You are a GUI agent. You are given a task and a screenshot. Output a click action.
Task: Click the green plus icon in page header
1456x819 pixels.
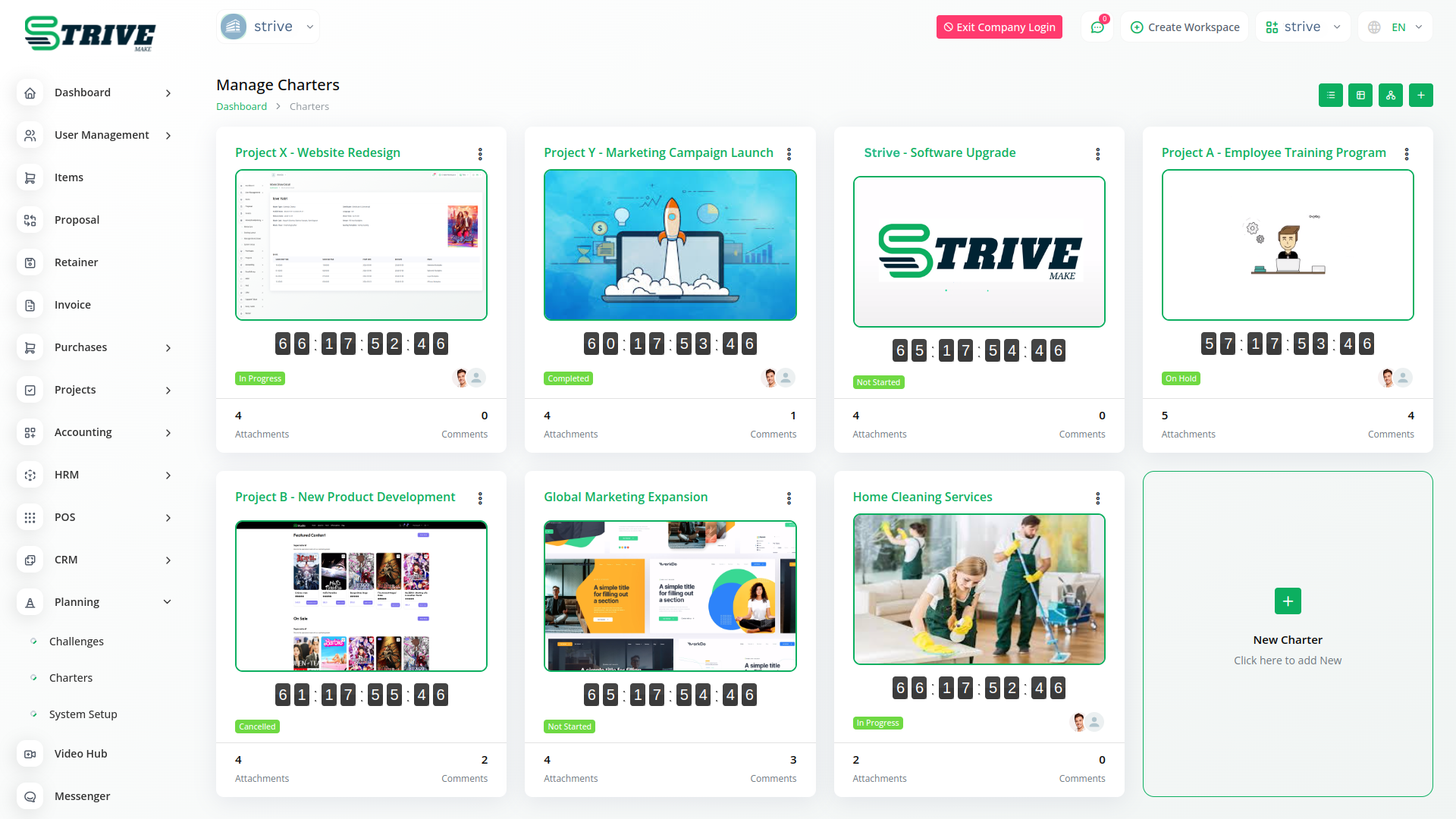coord(1420,96)
